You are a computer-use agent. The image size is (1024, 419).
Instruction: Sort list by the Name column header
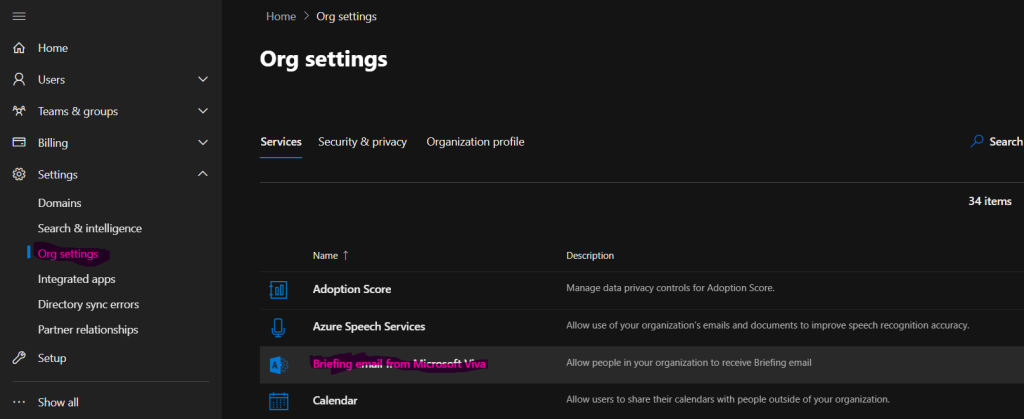click(x=325, y=256)
